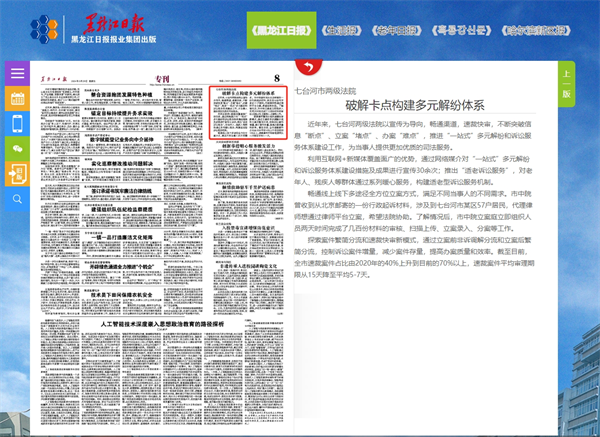The width and height of the screenshot is (600, 437).
Task: Open the purple hamburger menu icon
Action: pyautogui.click(x=16, y=74)
